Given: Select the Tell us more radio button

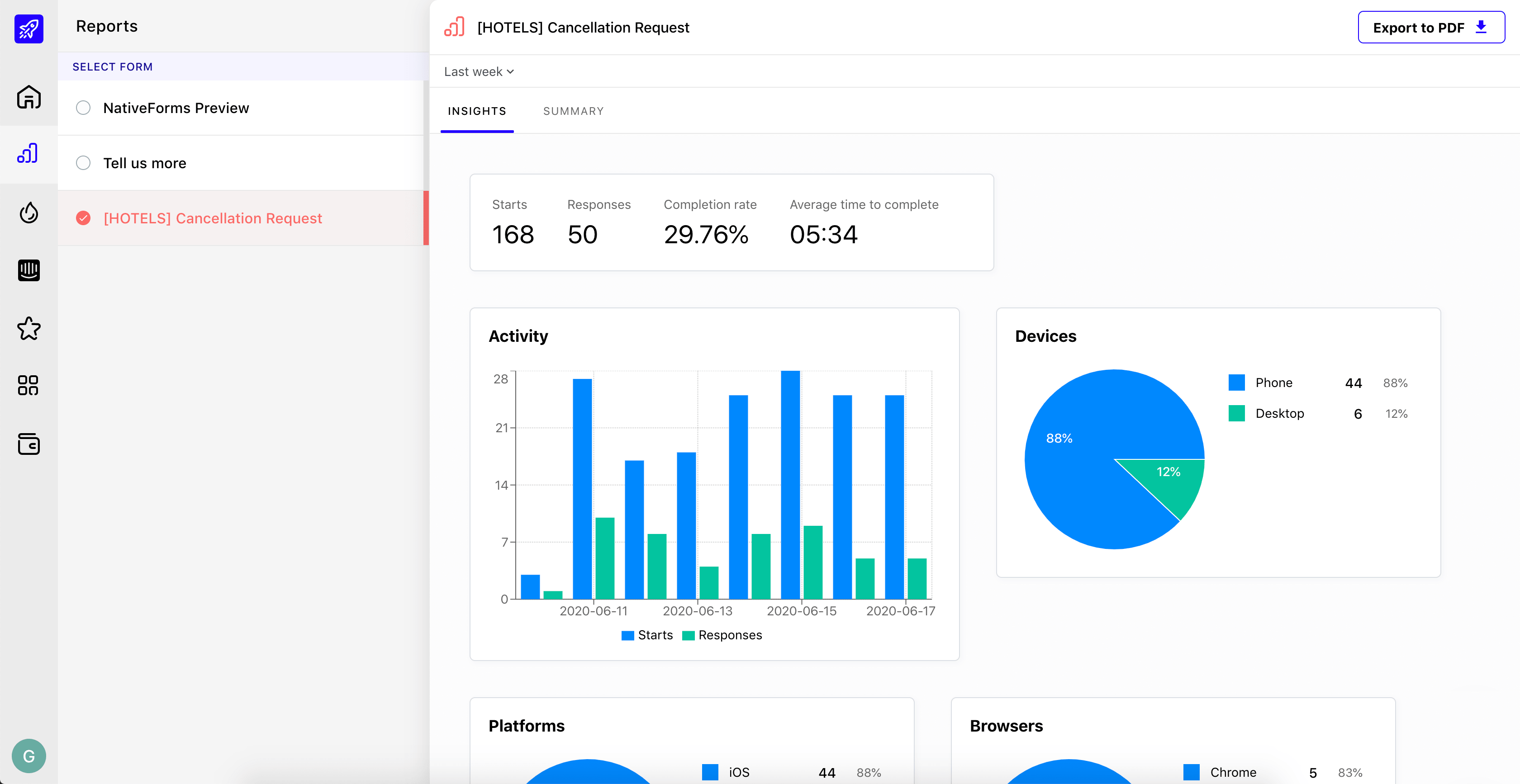Looking at the screenshot, I should (x=83, y=163).
